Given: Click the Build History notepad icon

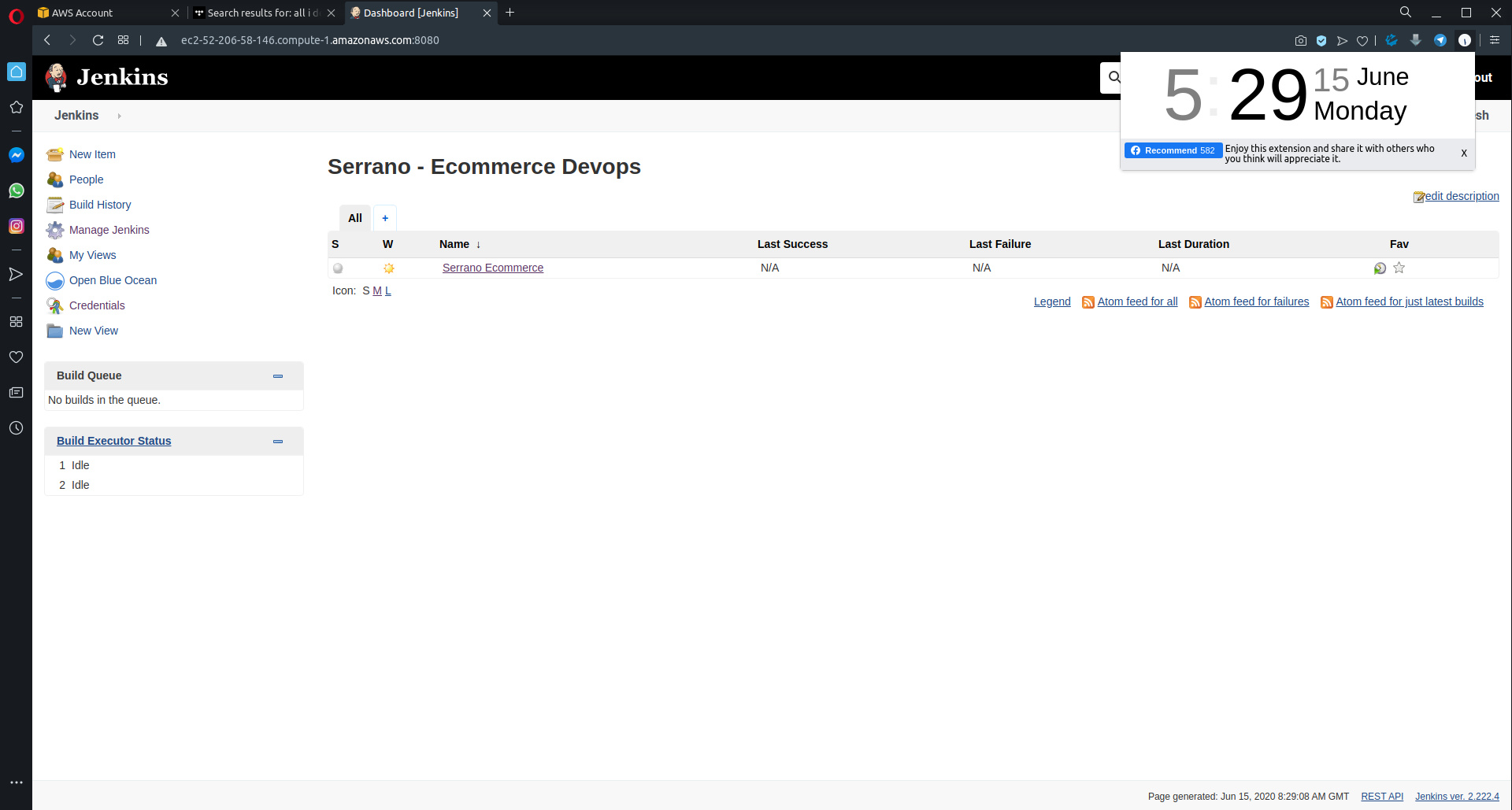Looking at the screenshot, I should (x=55, y=205).
